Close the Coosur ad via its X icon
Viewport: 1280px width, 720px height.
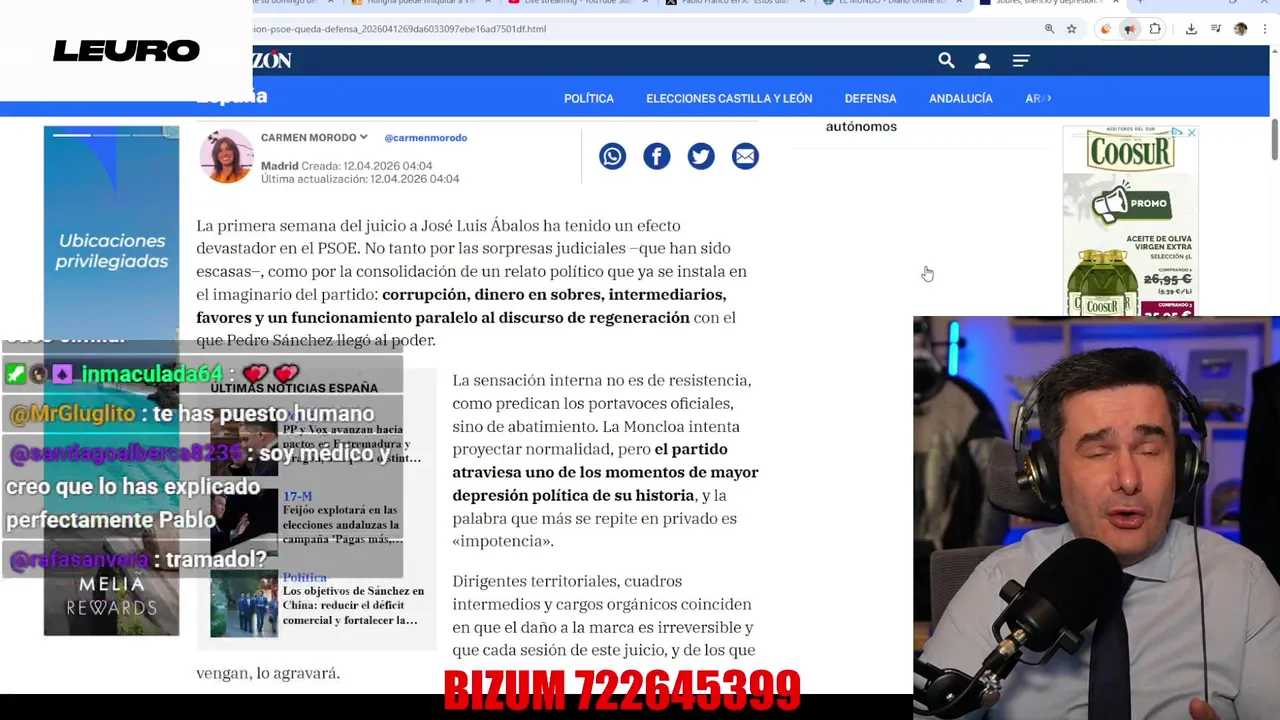1191,132
